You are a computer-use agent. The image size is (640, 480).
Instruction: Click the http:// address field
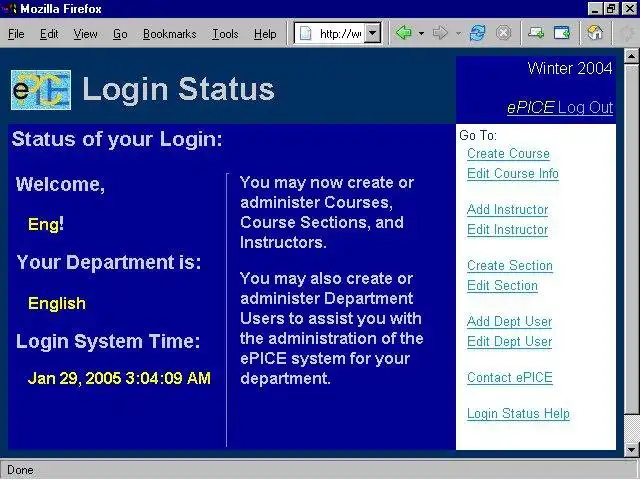tap(340, 33)
